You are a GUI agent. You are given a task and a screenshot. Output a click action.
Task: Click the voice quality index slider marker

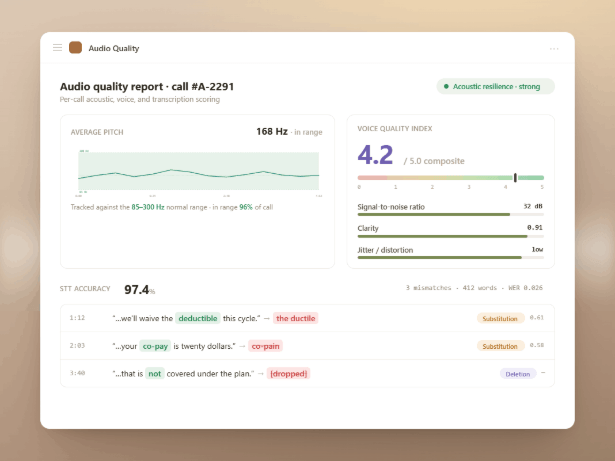[x=515, y=177]
